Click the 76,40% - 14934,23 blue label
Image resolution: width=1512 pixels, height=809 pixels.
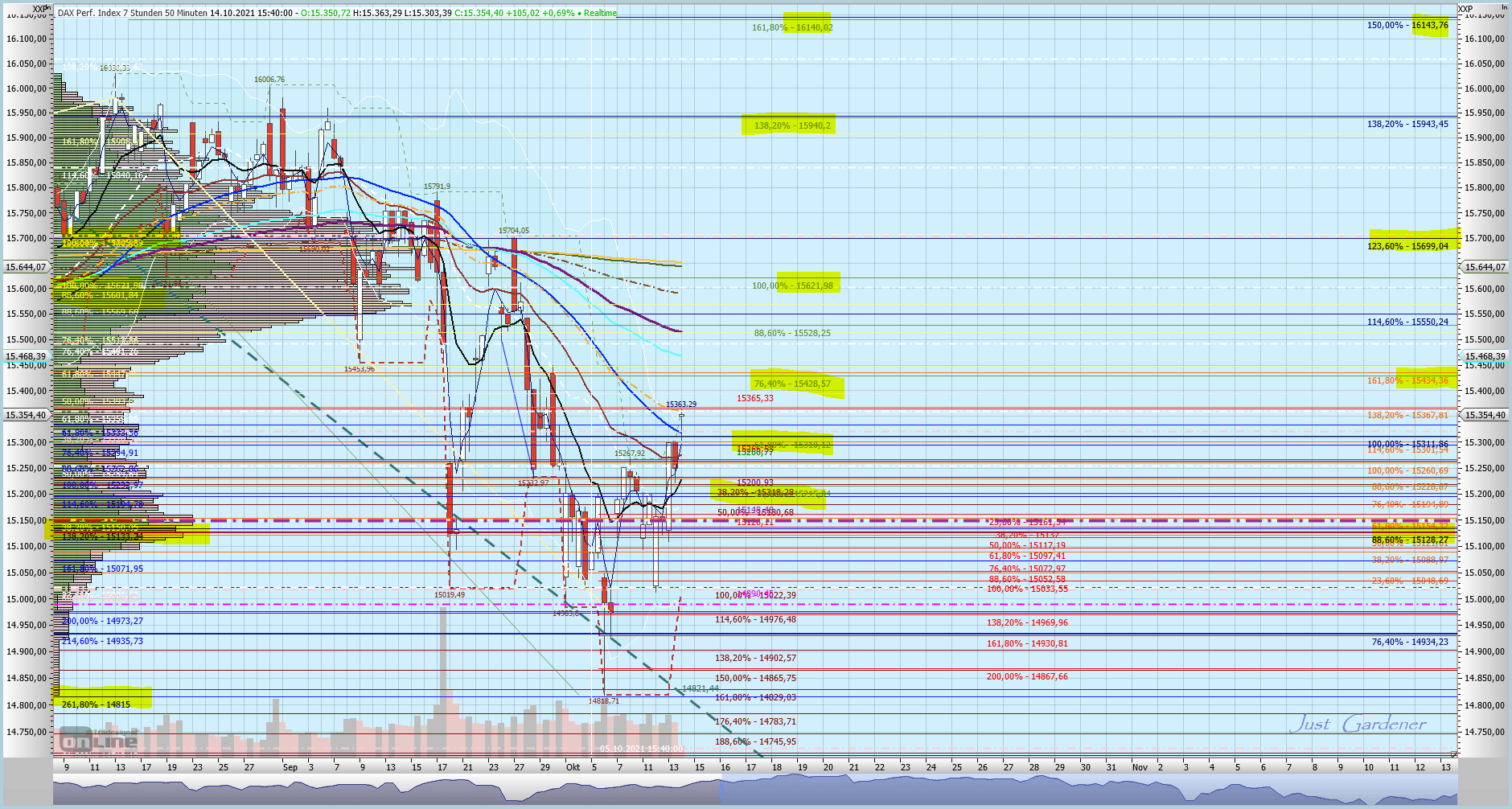click(x=1410, y=642)
